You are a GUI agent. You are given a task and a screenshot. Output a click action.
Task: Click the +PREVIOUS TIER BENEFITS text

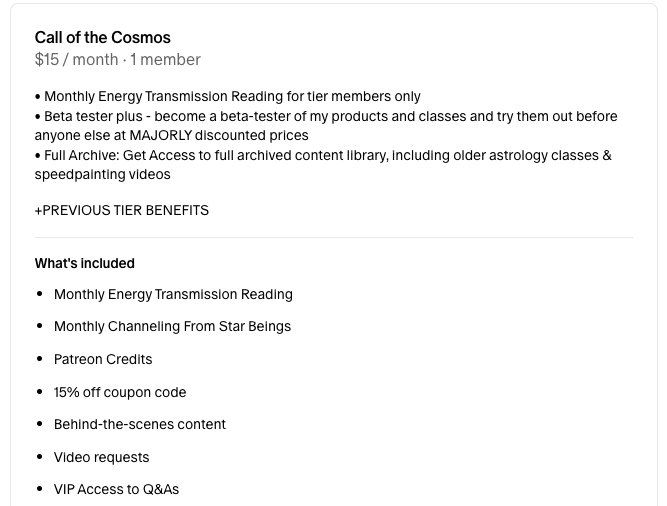pyautogui.click(x=122, y=210)
